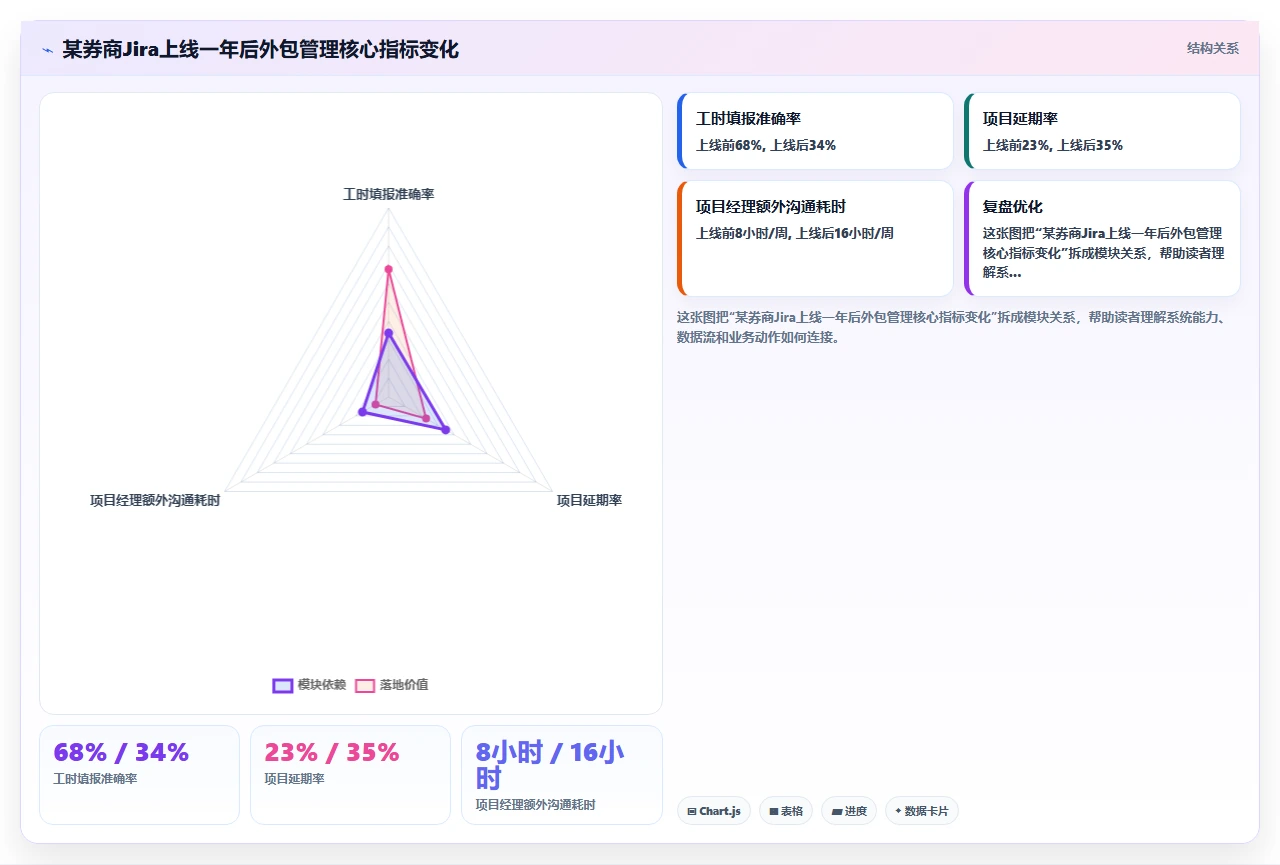
Task: Click the page title 某券商Jira上线一年后外包管理核心指标变化
Action: coord(260,49)
